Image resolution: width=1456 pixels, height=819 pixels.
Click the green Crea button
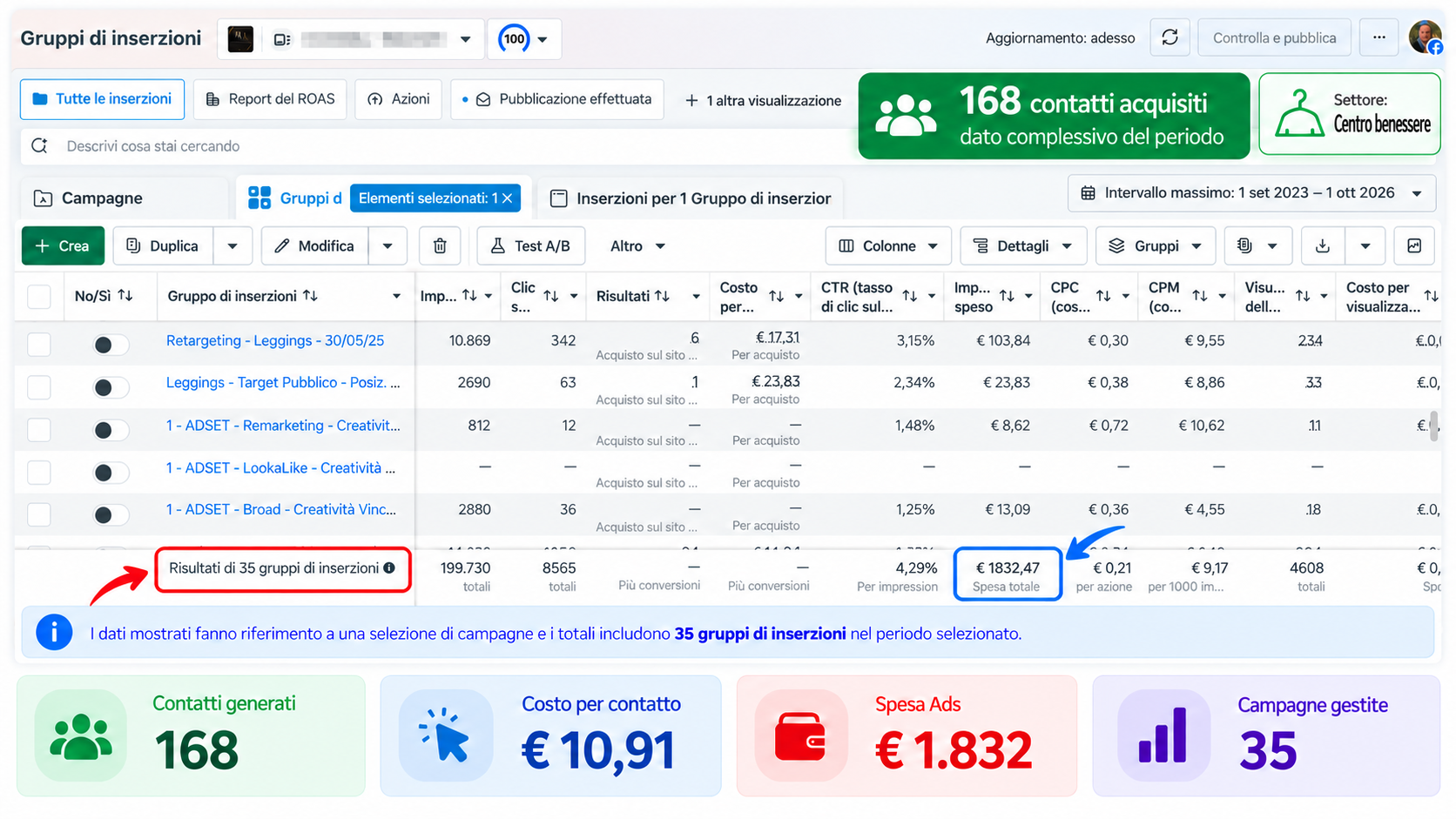tap(63, 246)
